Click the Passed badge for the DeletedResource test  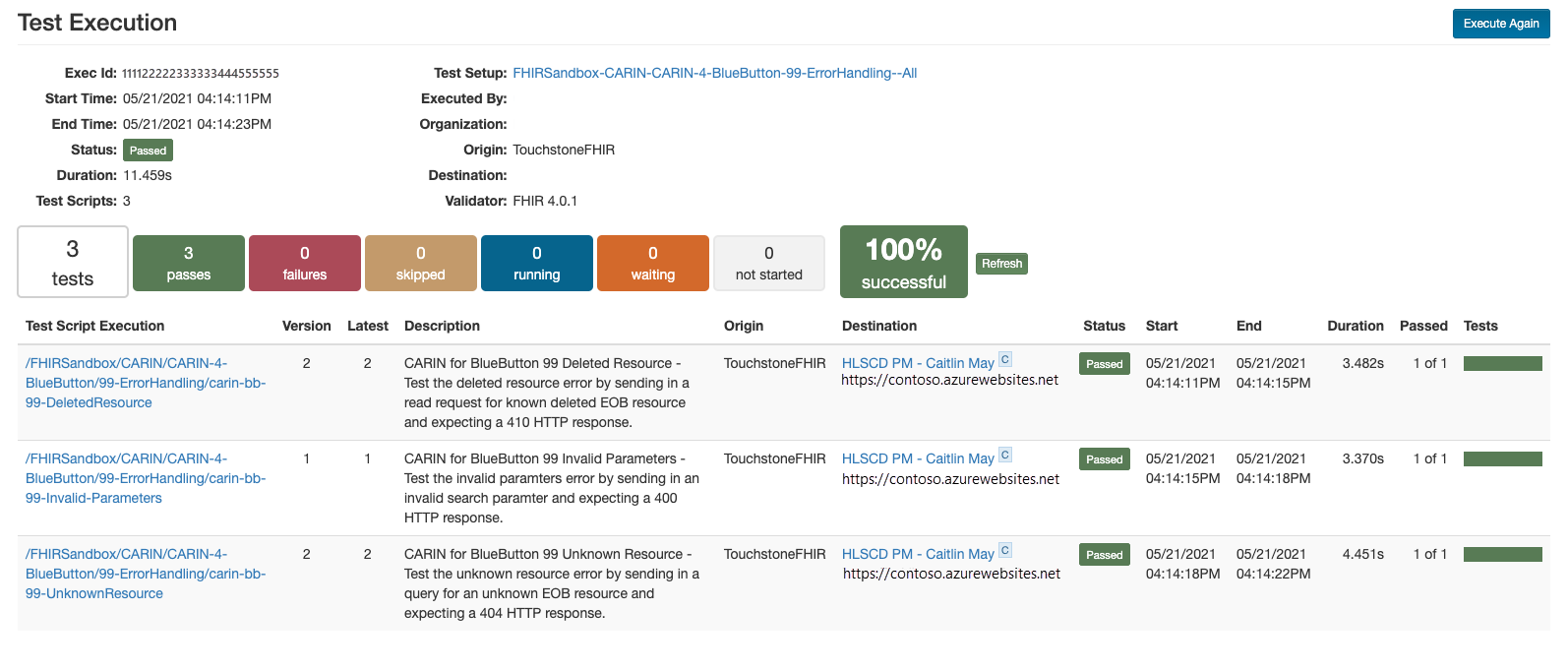point(1104,363)
